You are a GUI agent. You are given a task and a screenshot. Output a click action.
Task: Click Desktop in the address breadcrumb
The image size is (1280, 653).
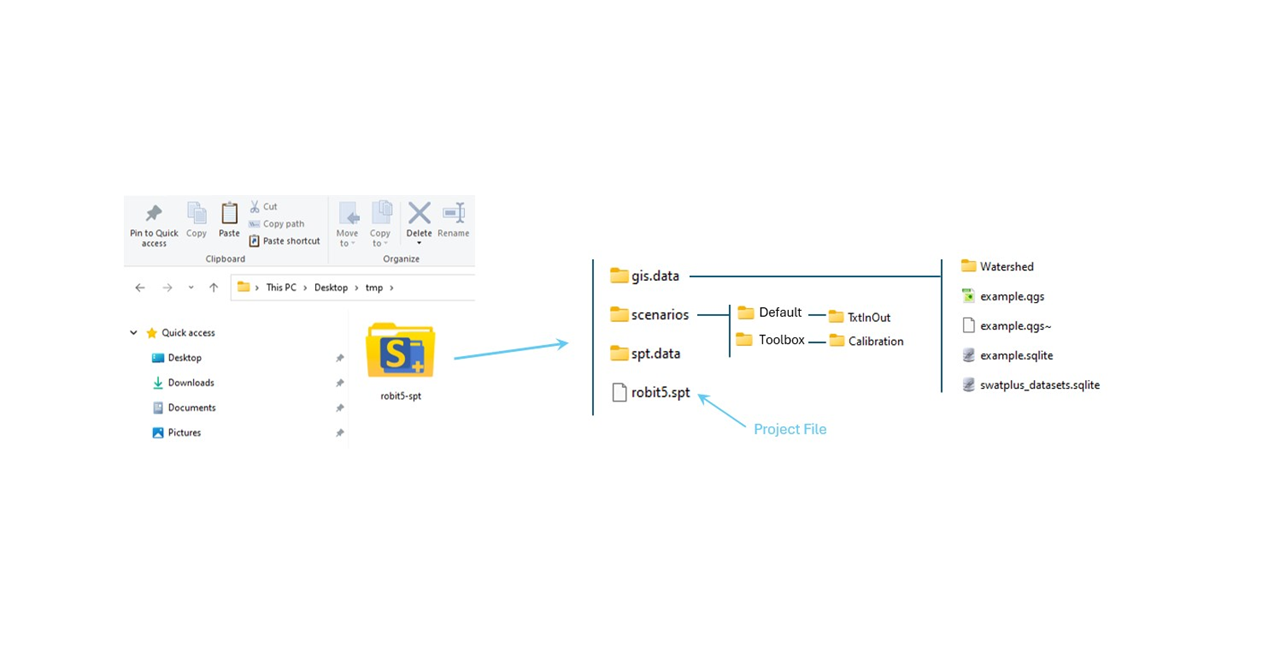331,288
